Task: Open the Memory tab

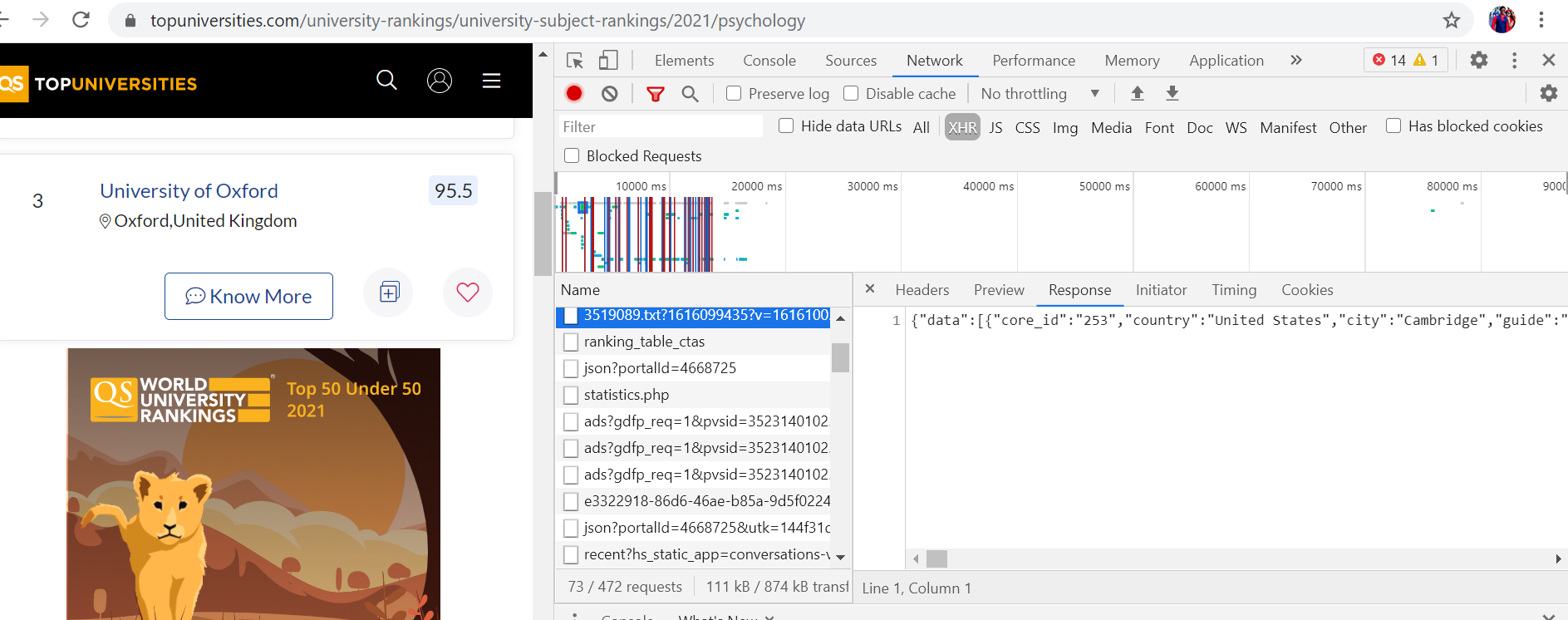Action: click(x=1132, y=61)
